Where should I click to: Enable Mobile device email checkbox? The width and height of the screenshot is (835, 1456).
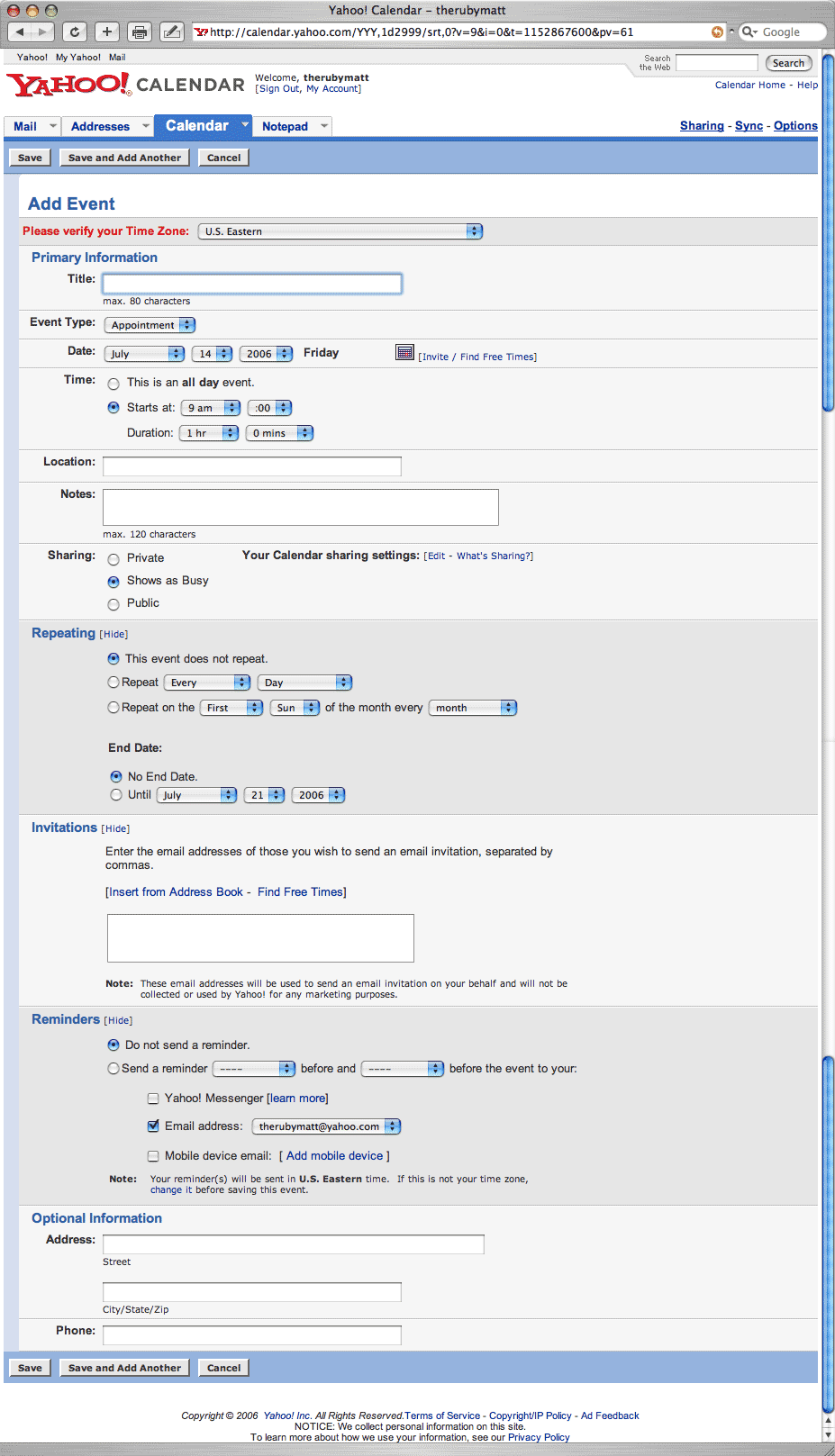[x=153, y=1156]
